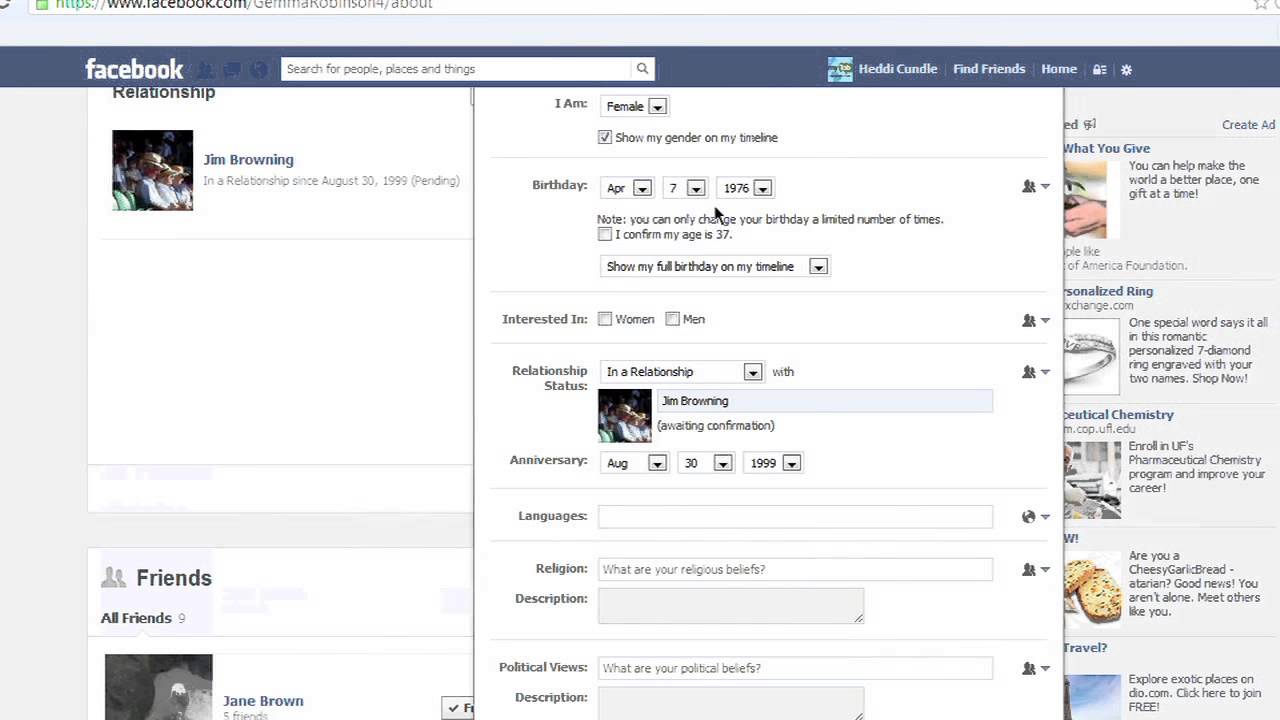
Task: Open Heddi Cundle profile link
Action: point(897,69)
